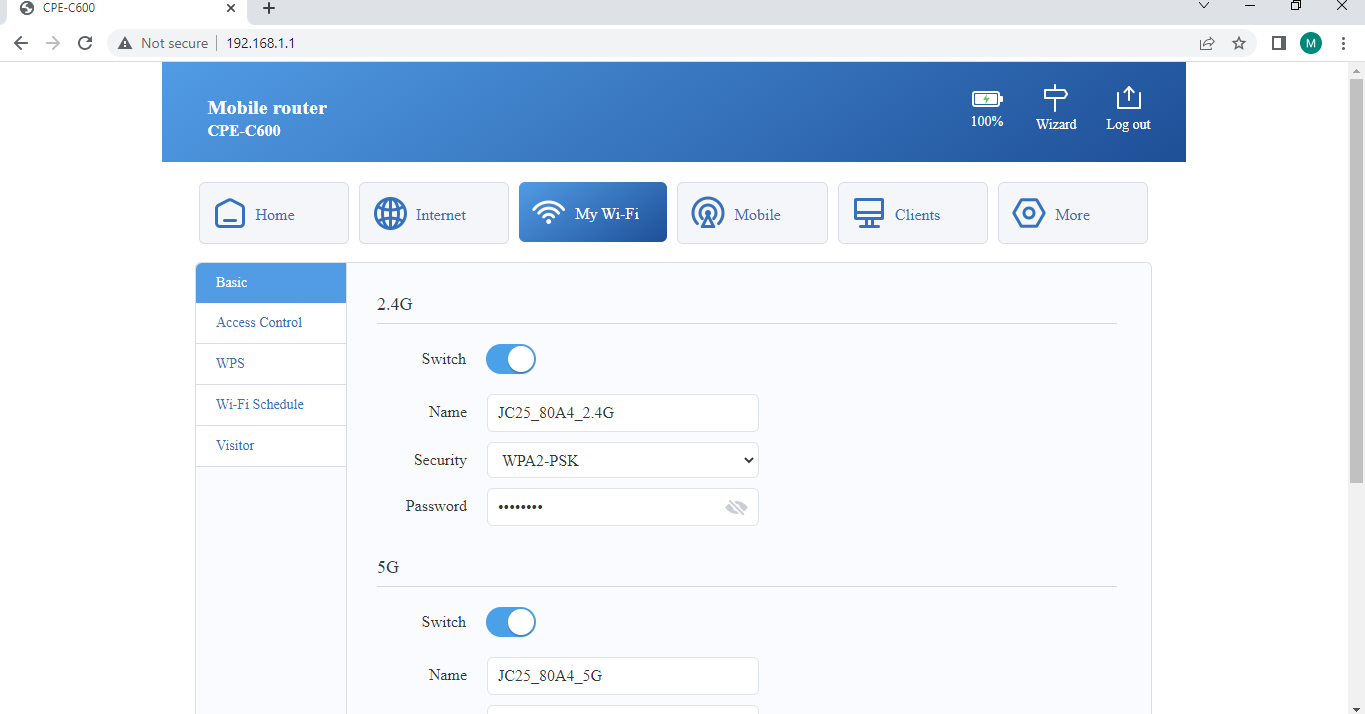1365x714 pixels.
Task: Open the More tab
Action: [1073, 213]
